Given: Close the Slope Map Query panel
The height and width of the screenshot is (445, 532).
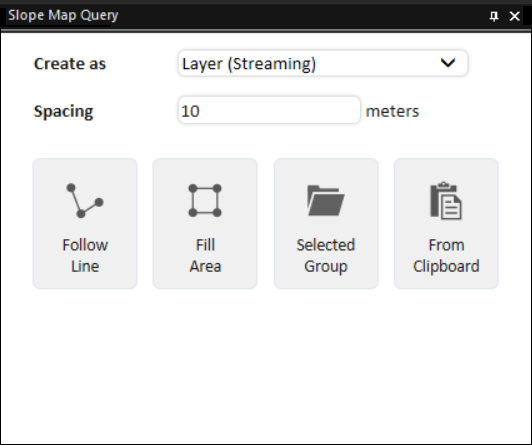Looking at the screenshot, I should [515, 16].
